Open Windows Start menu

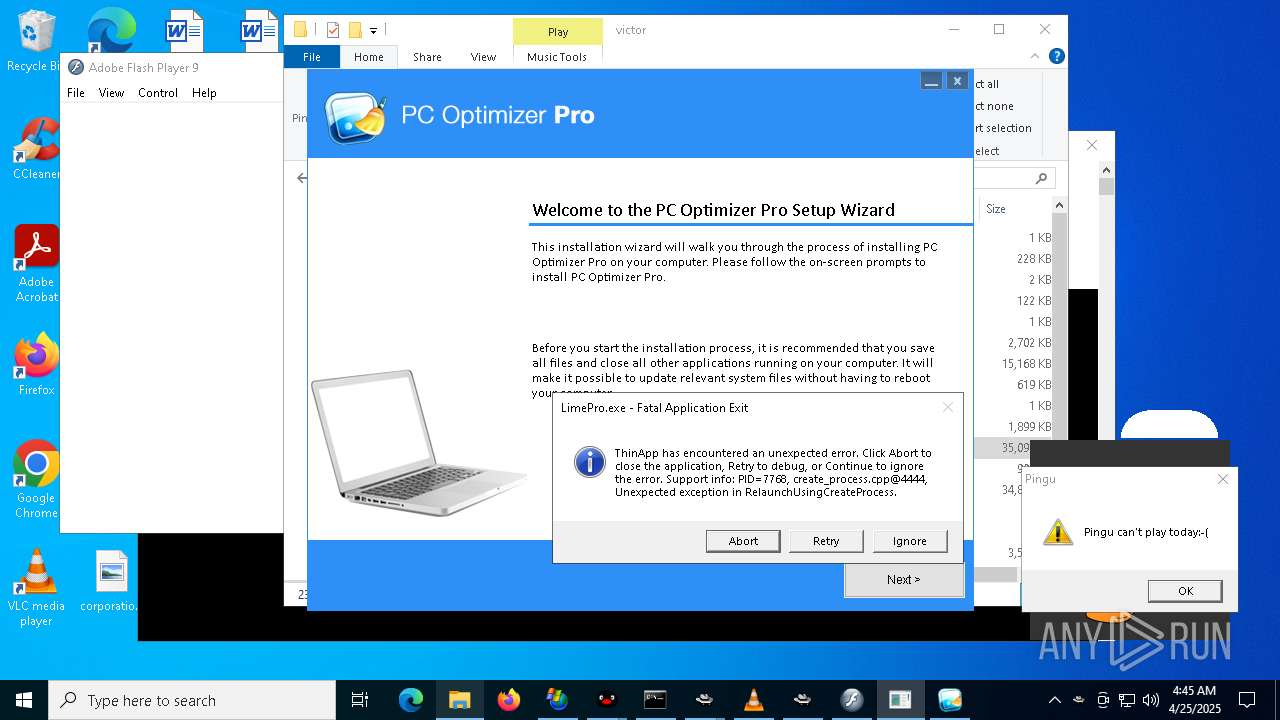pos(24,700)
